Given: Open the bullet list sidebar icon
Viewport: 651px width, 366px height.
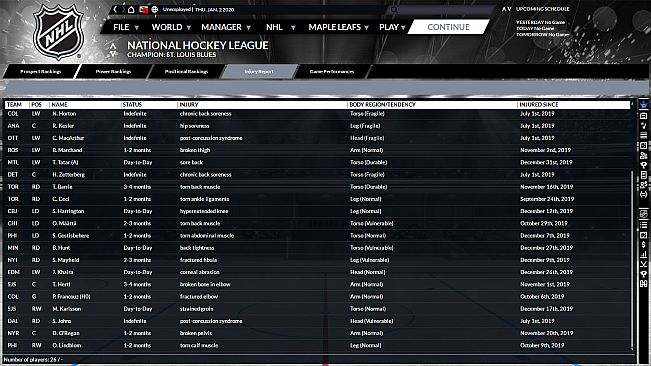Looking at the screenshot, I should (644, 224).
